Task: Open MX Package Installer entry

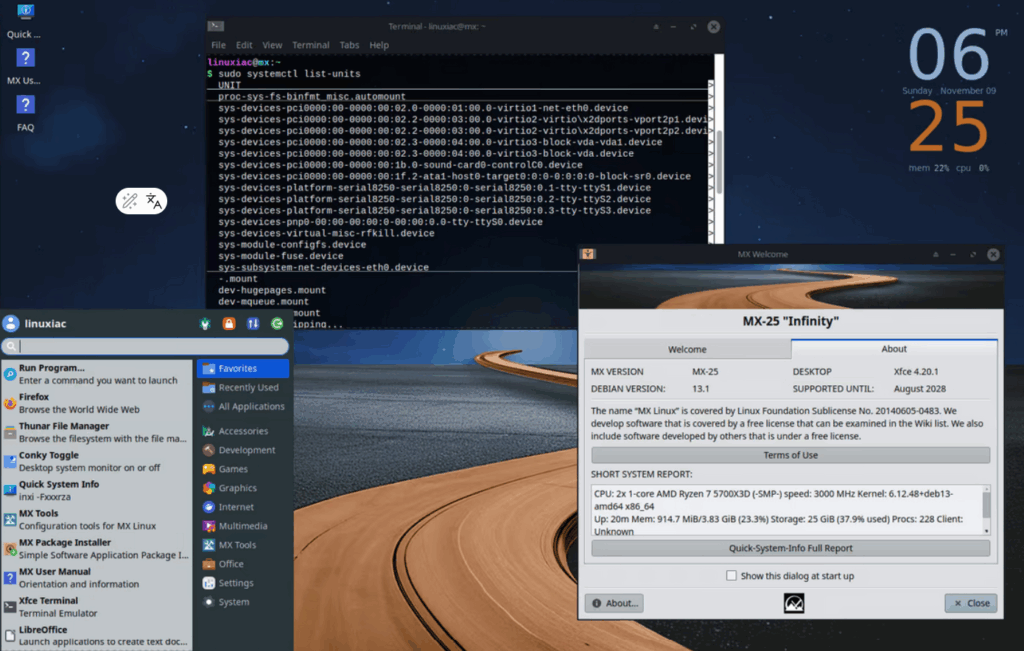Action: pos(80,548)
